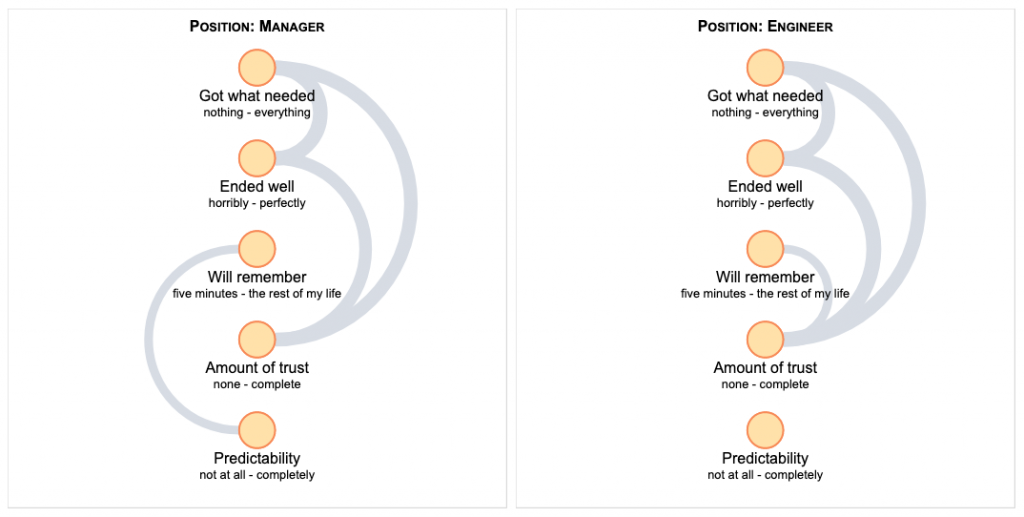1024x517 pixels.
Task: Click the Manager panel's horribly - perfectly scale text
Action: (x=257, y=203)
